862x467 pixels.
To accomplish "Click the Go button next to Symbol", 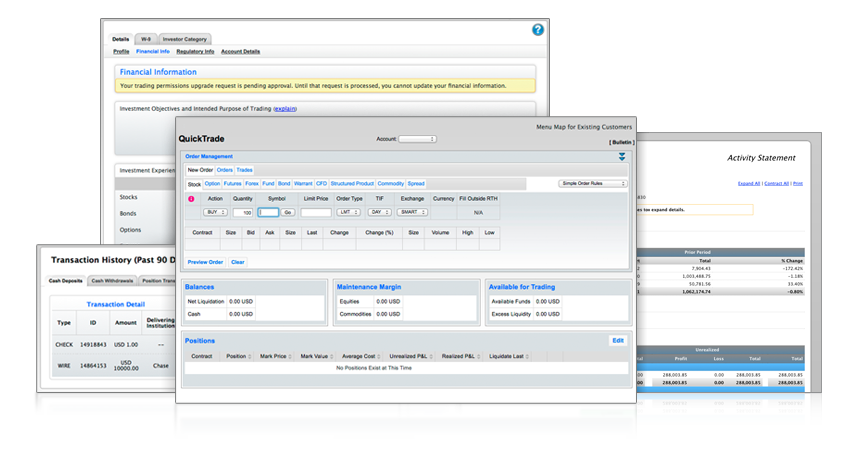I will click(x=288, y=212).
